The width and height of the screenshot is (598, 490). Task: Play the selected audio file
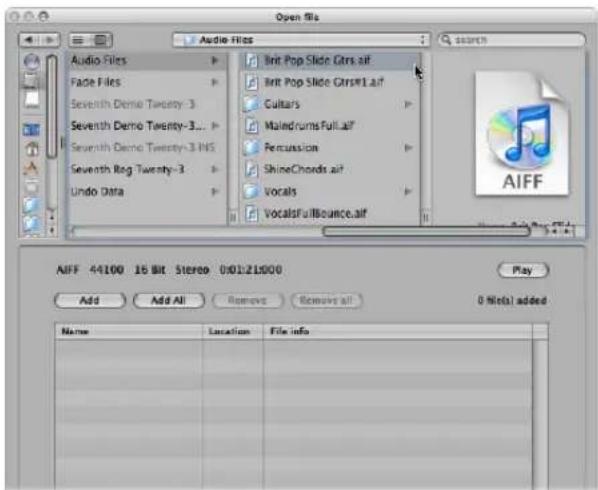(x=523, y=270)
